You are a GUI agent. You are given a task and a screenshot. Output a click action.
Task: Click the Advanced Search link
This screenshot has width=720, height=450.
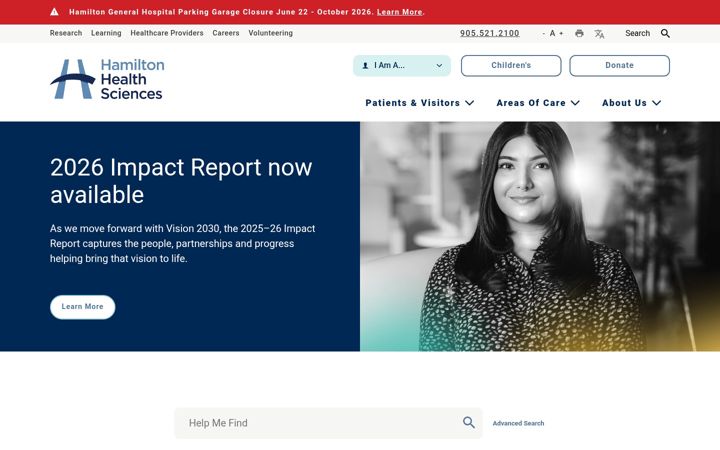point(518,423)
